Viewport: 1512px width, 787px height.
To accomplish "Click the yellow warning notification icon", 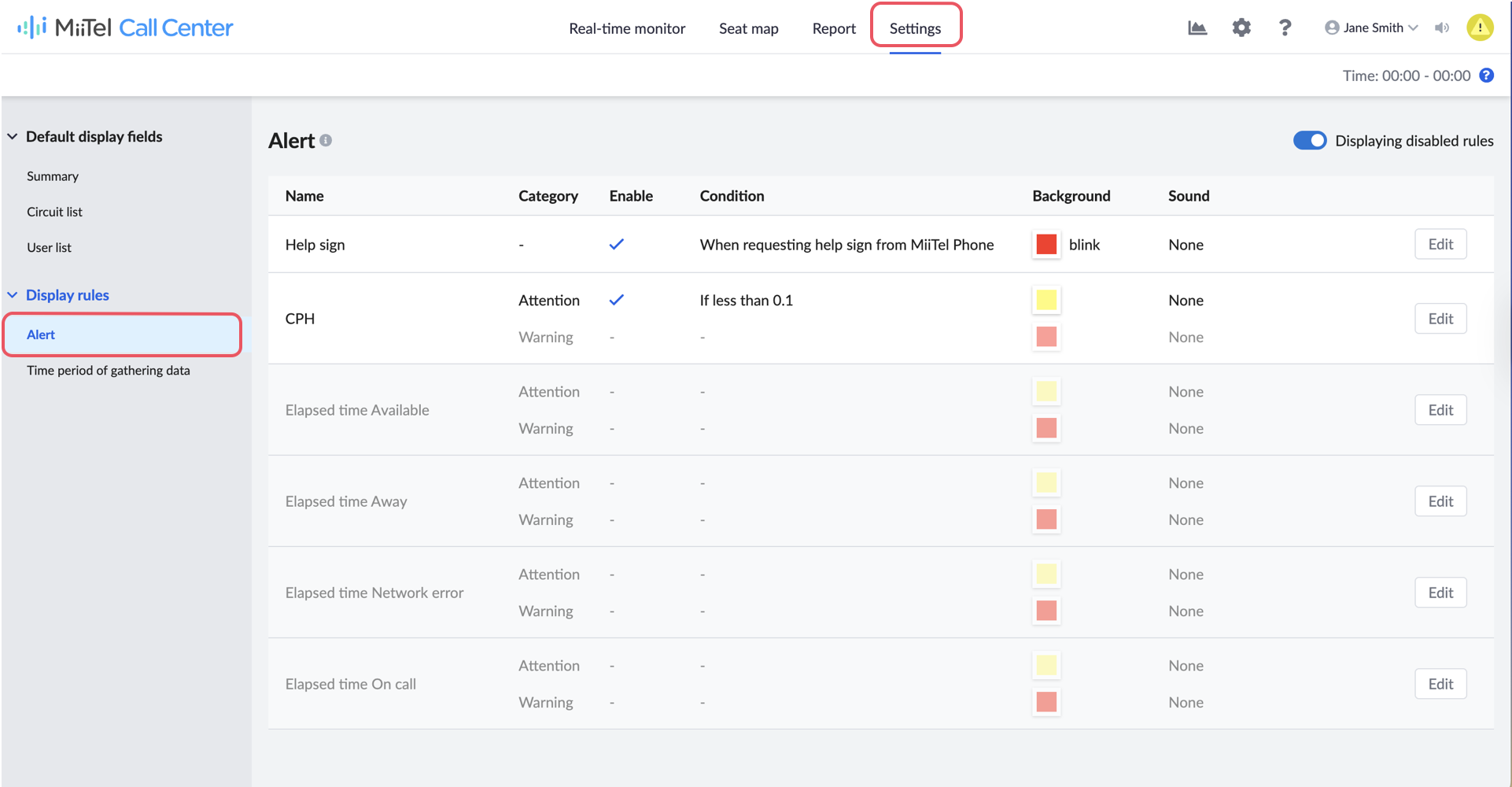I will (1480, 28).
